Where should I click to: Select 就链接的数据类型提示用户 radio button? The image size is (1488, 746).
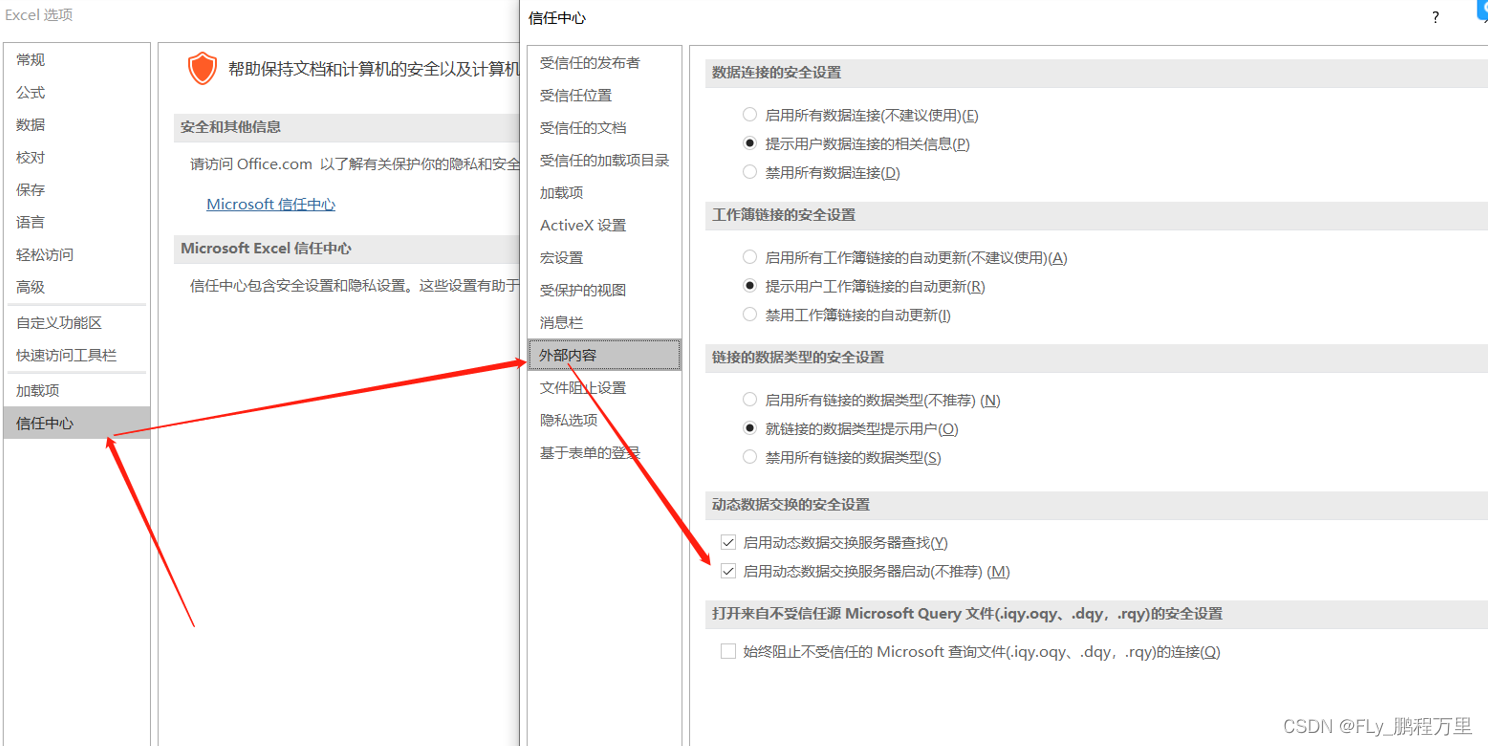pos(750,428)
